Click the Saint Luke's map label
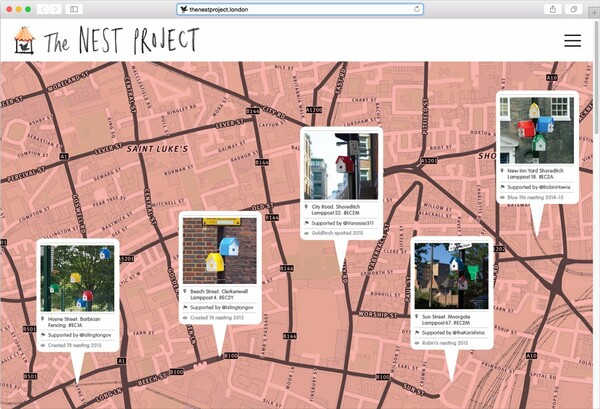600x409 pixels. click(157, 149)
